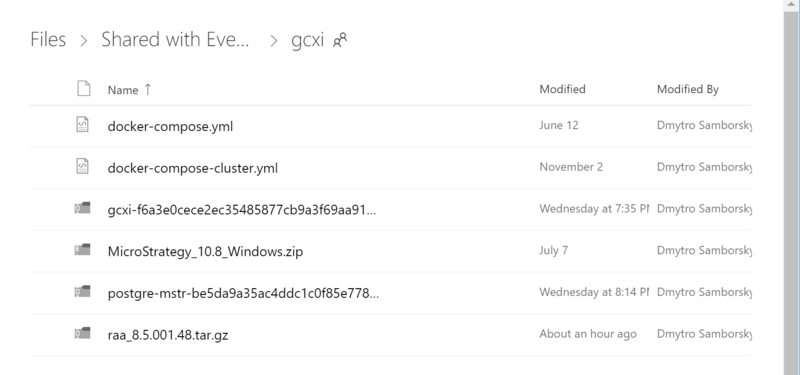Click the zip icon beside MicroStrategy_10.8_Windows.zip
800x375 pixels.
(83, 250)
